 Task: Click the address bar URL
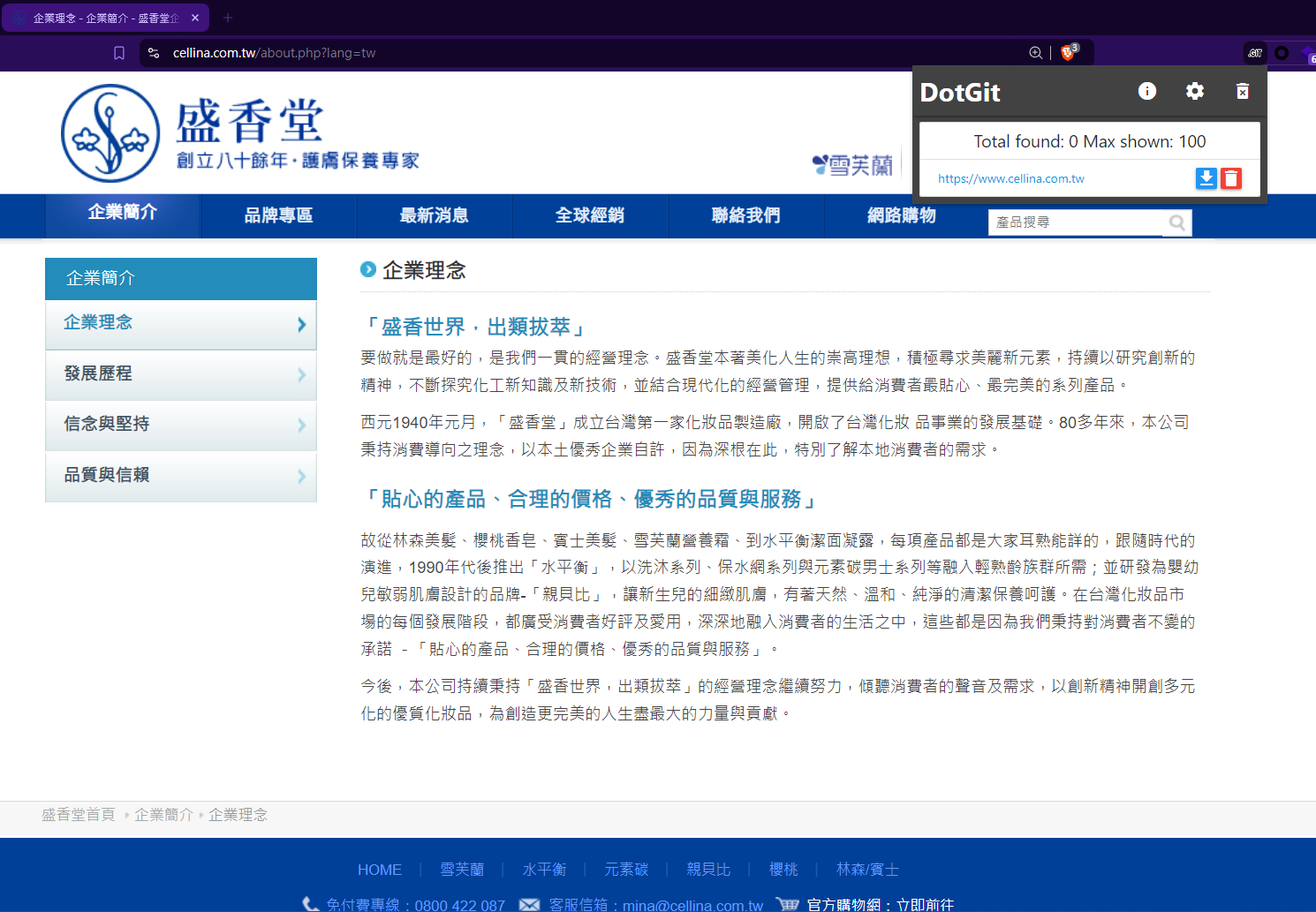tap(275, 53)
